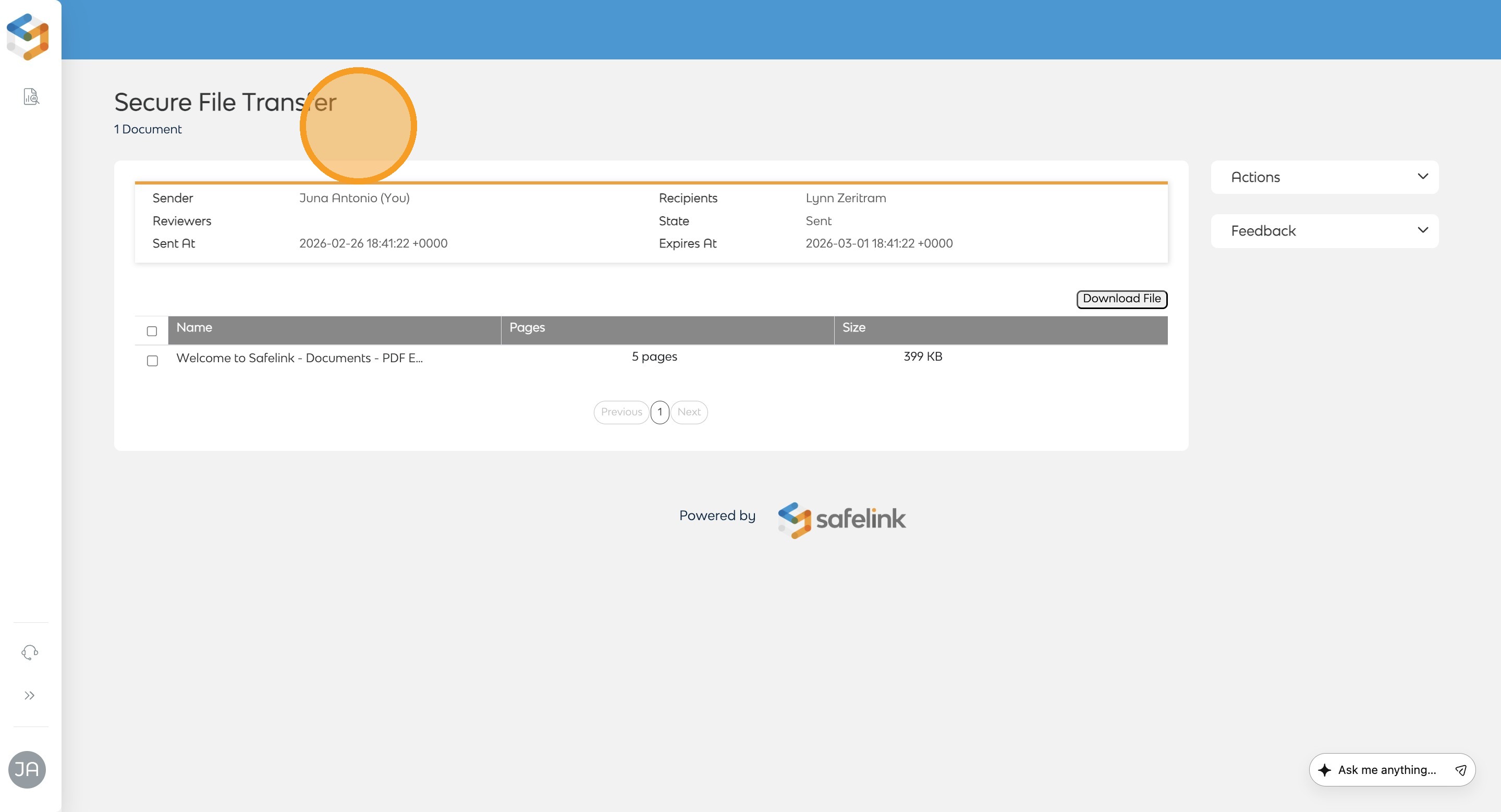Open the Welcome to Safelink document link

(x=299, y=358)
